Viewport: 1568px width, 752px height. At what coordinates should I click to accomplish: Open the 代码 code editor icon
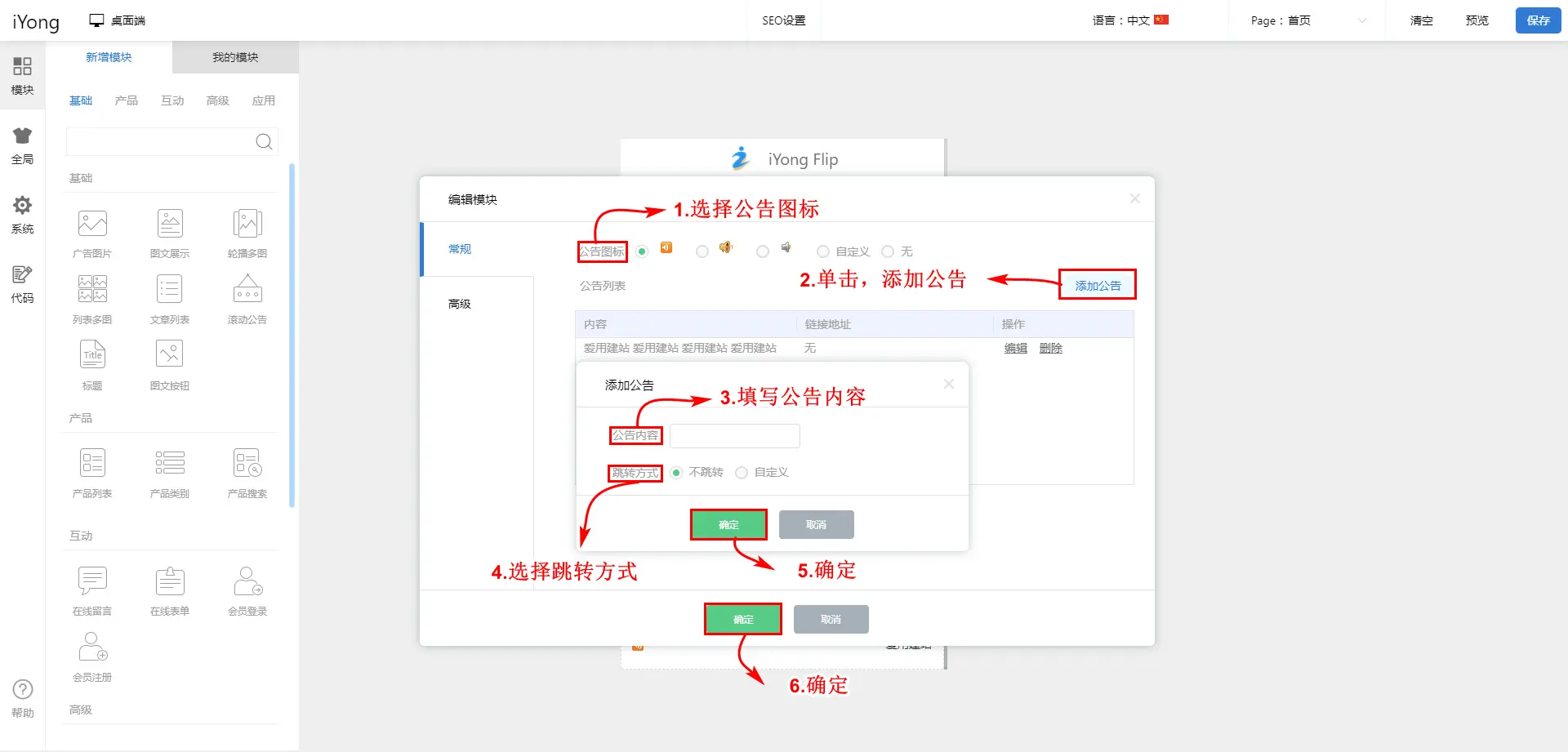[x=22, y=275]
